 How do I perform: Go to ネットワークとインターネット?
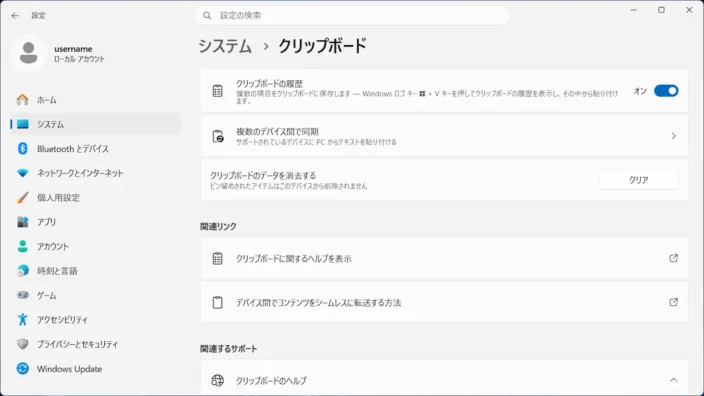point(95,173)
